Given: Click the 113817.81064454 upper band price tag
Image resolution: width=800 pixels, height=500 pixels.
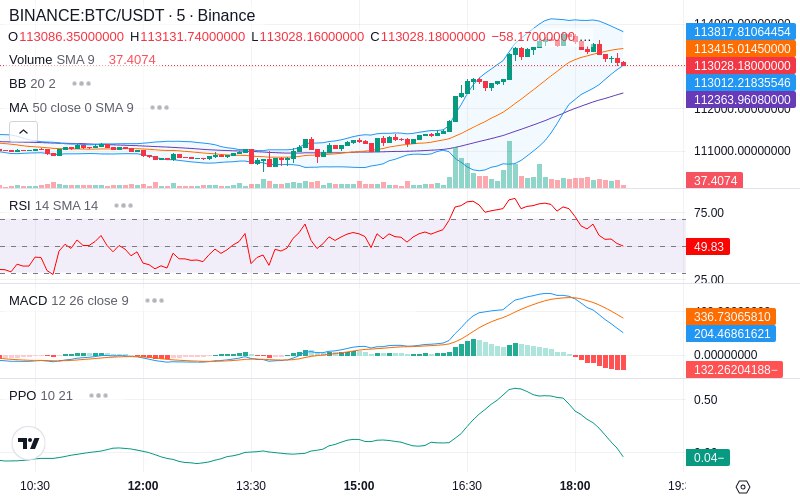Looking at the screenshot, I should pos(741,32).
